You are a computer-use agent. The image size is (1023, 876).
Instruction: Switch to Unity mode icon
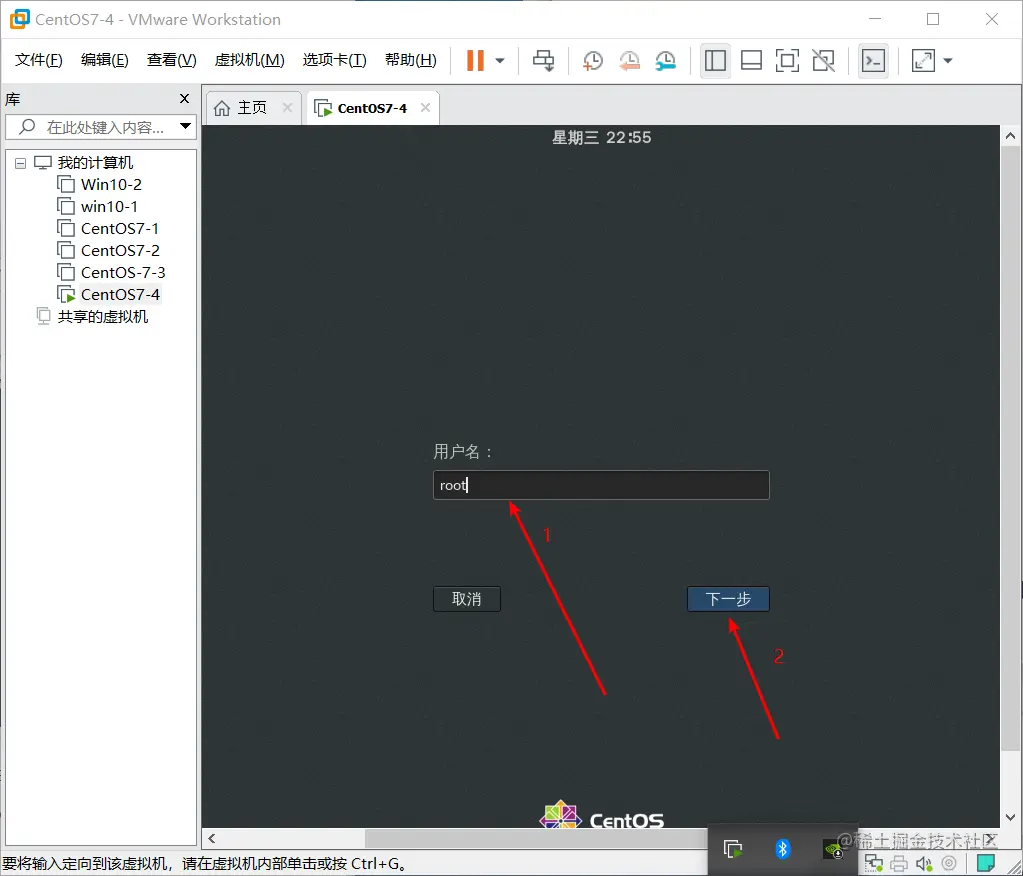[823, 61]
